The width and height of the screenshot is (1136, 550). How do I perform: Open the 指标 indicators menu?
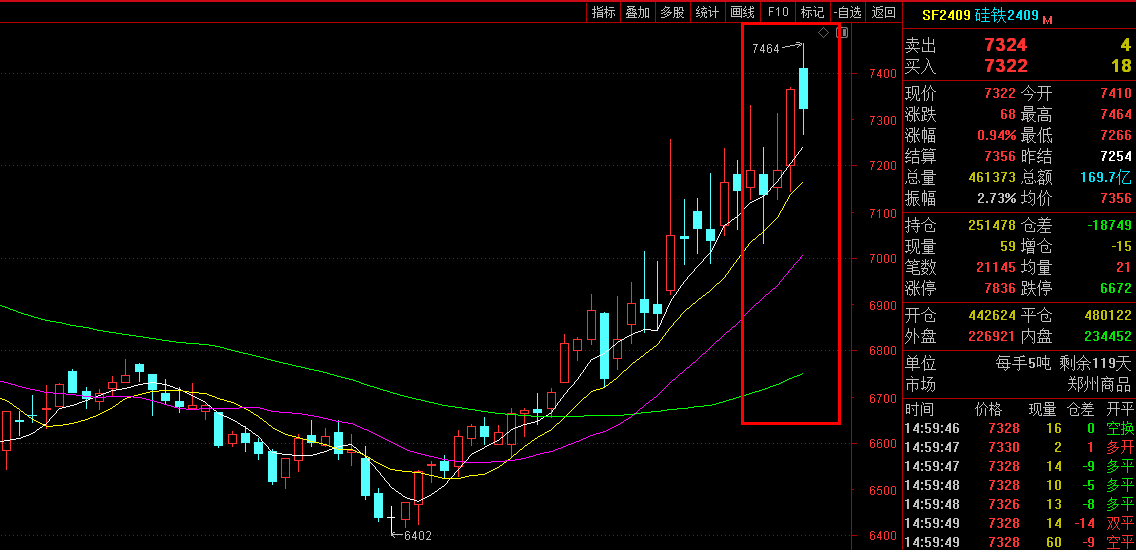[x=603, y=12]
